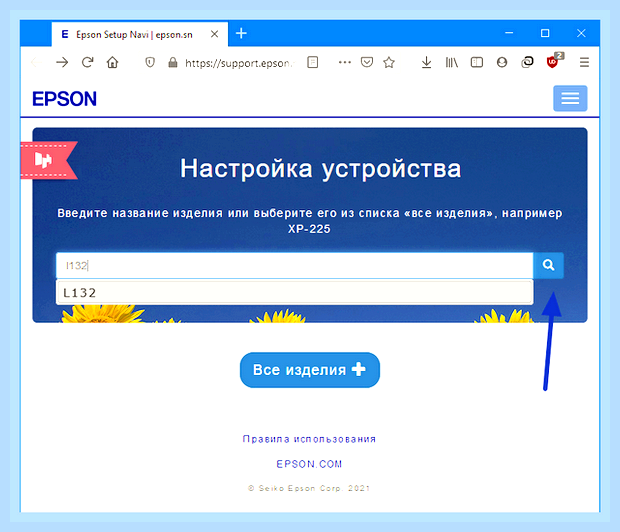Open the Все изделия products list
Image resolution: width=620 pixels, height=532 pixels.
coord(310,370)
